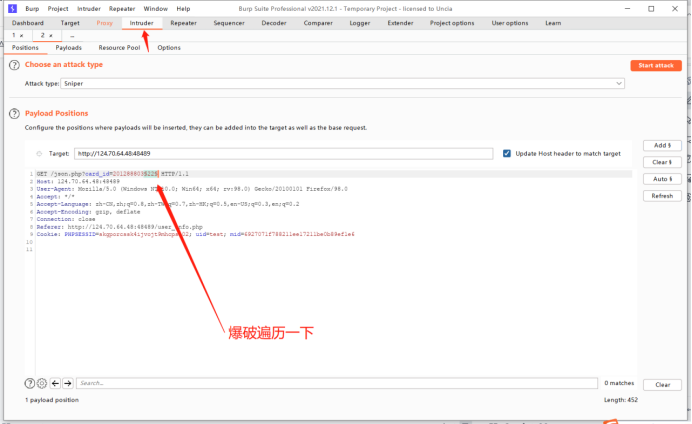Click the Accept-Language header line

point(168,204)
